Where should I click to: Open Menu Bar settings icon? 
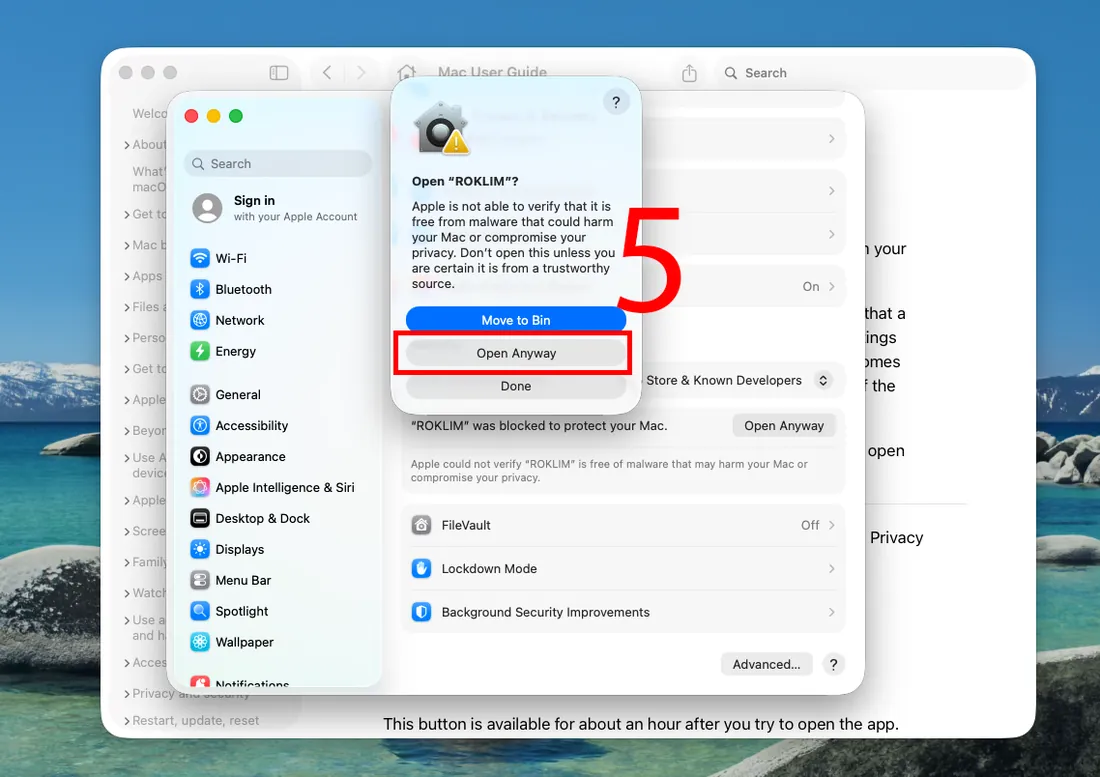[200, 579]
